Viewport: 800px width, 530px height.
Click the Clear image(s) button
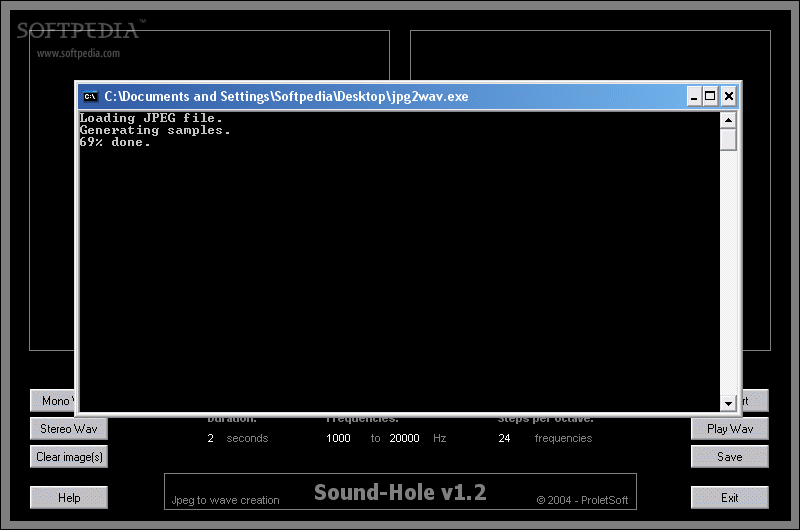point(69,457)
